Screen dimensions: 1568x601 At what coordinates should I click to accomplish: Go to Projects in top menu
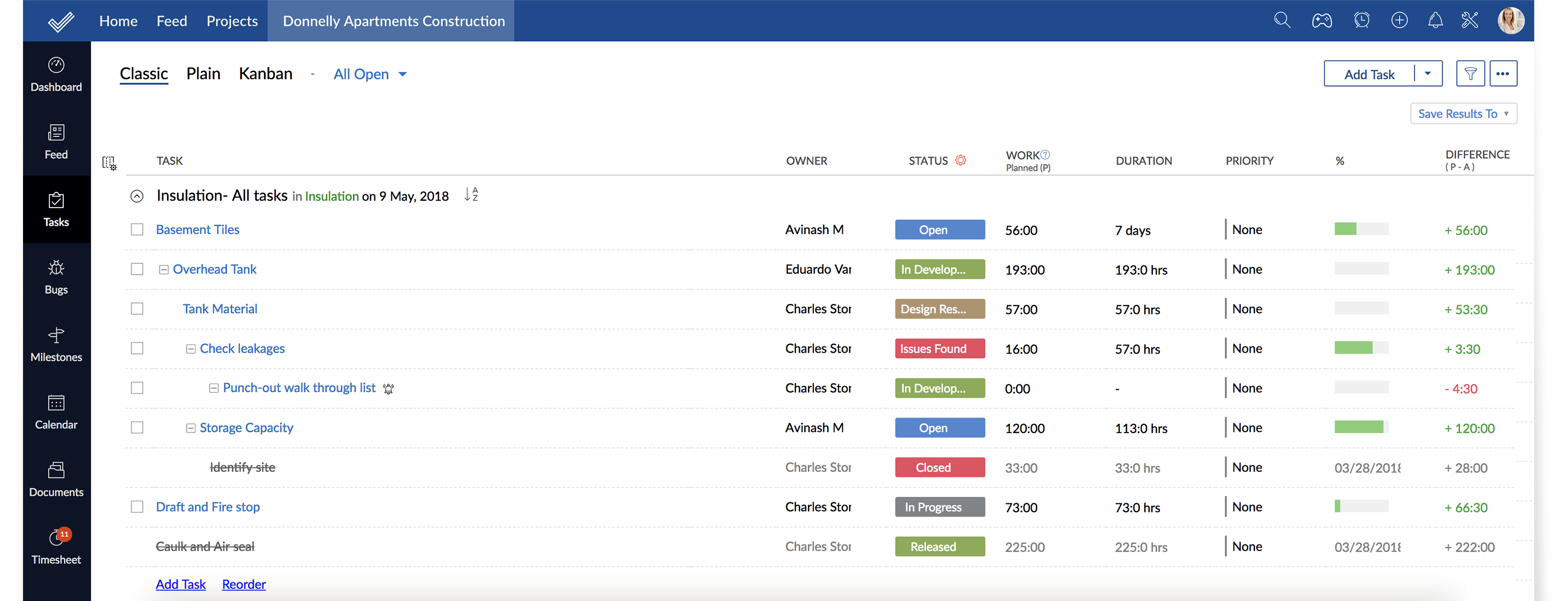click(x=232, y=21)
